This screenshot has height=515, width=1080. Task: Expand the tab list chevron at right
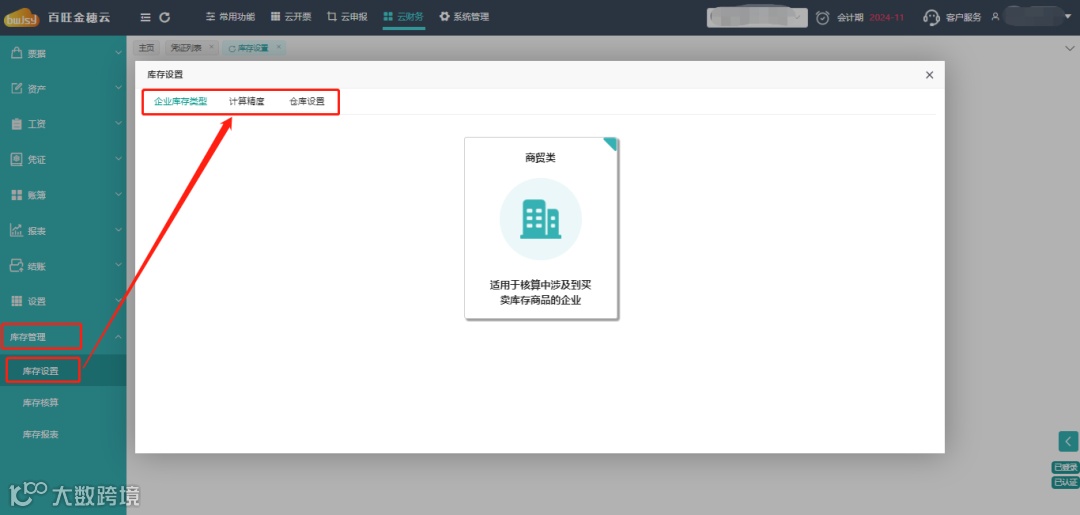click(x=1070, y=48)
